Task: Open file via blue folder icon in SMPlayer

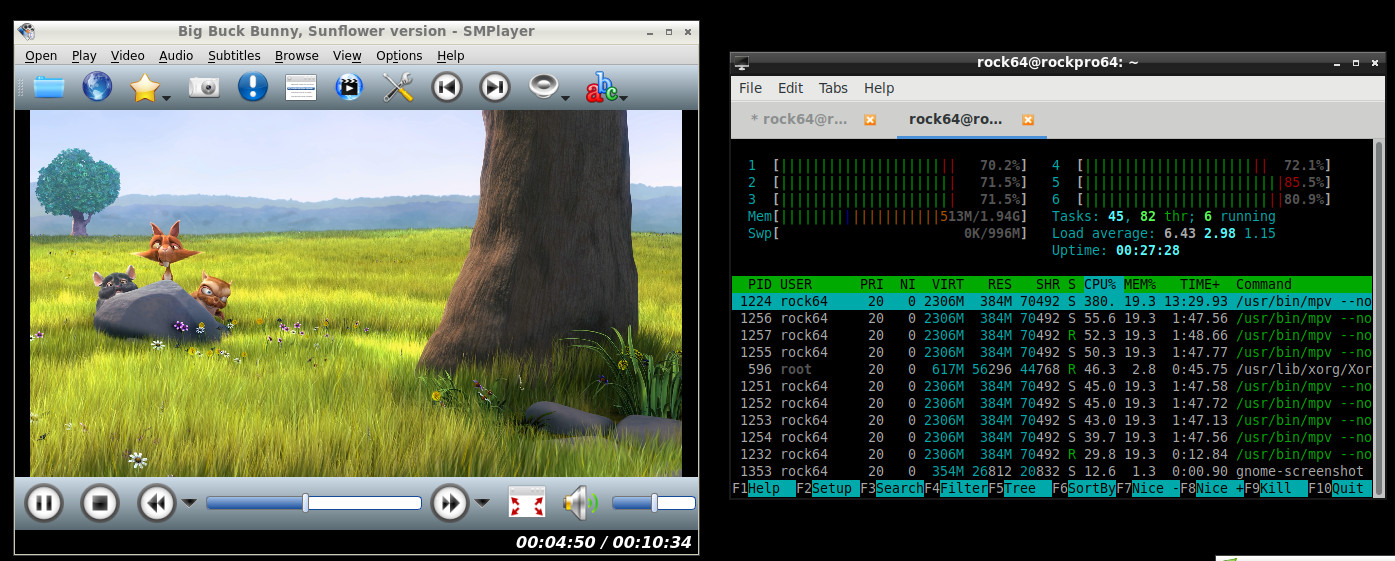Action: click(x=49, y=87)
